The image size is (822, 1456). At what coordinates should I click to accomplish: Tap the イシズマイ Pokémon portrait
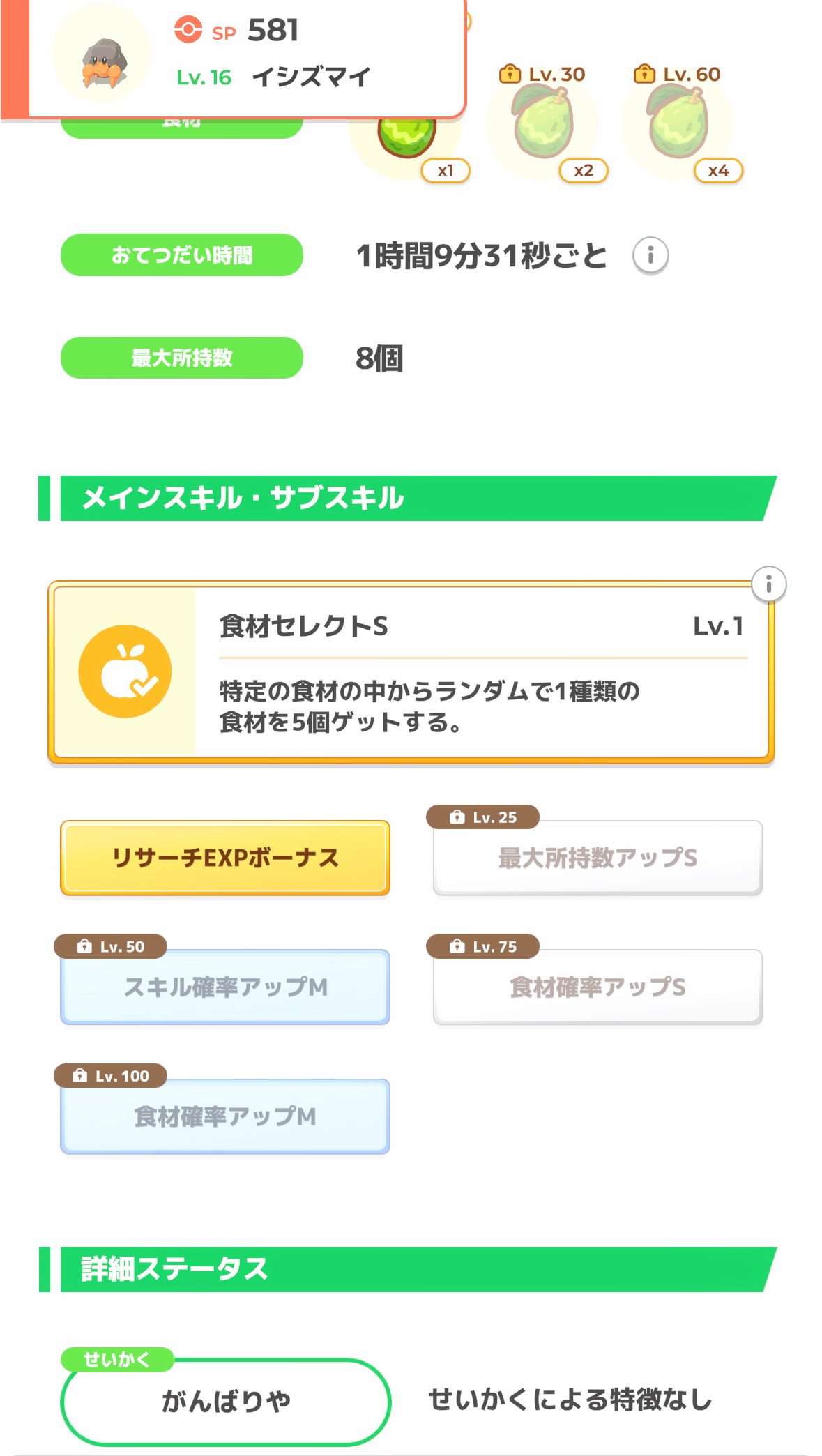click(102, 56)
